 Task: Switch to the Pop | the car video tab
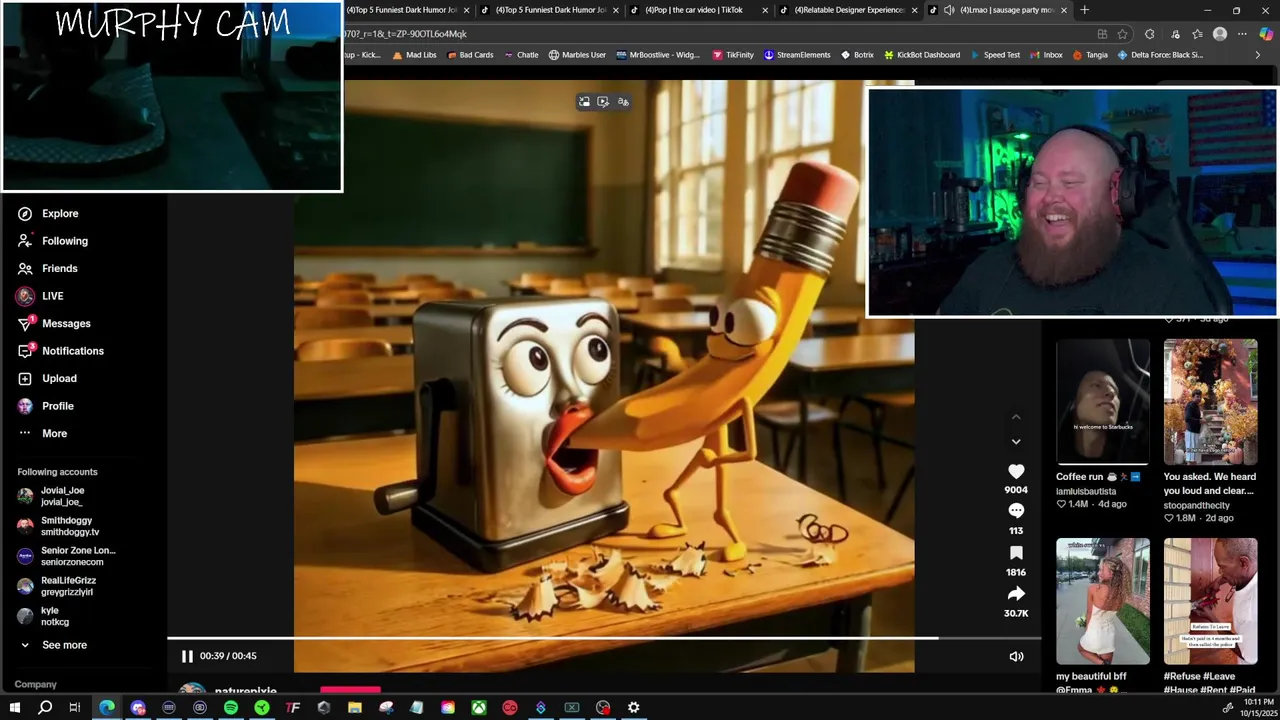(700, 10)
